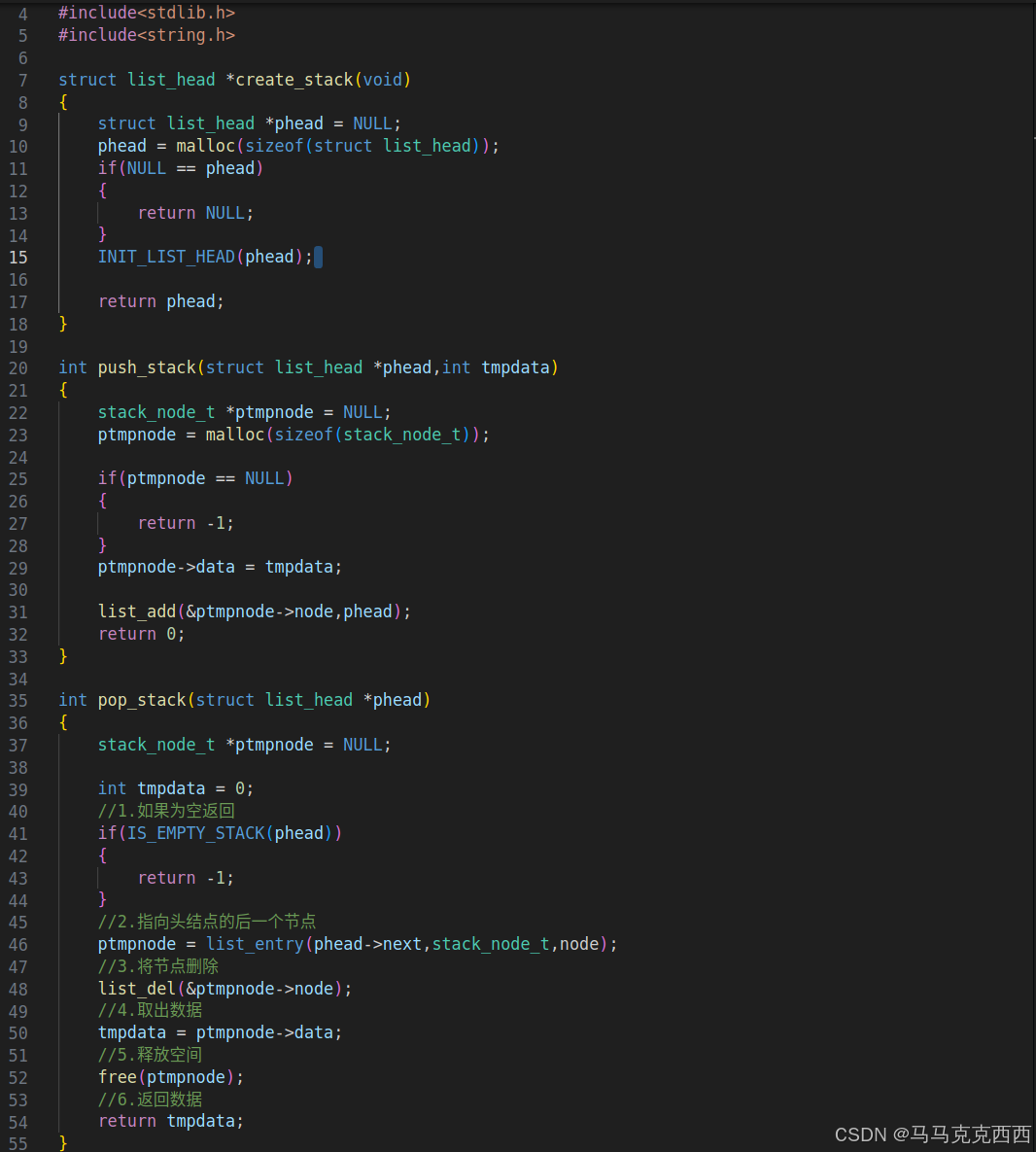
Task: Click the comment '//2.指向头结点的后一个节点'
Action: pos(207,922)
